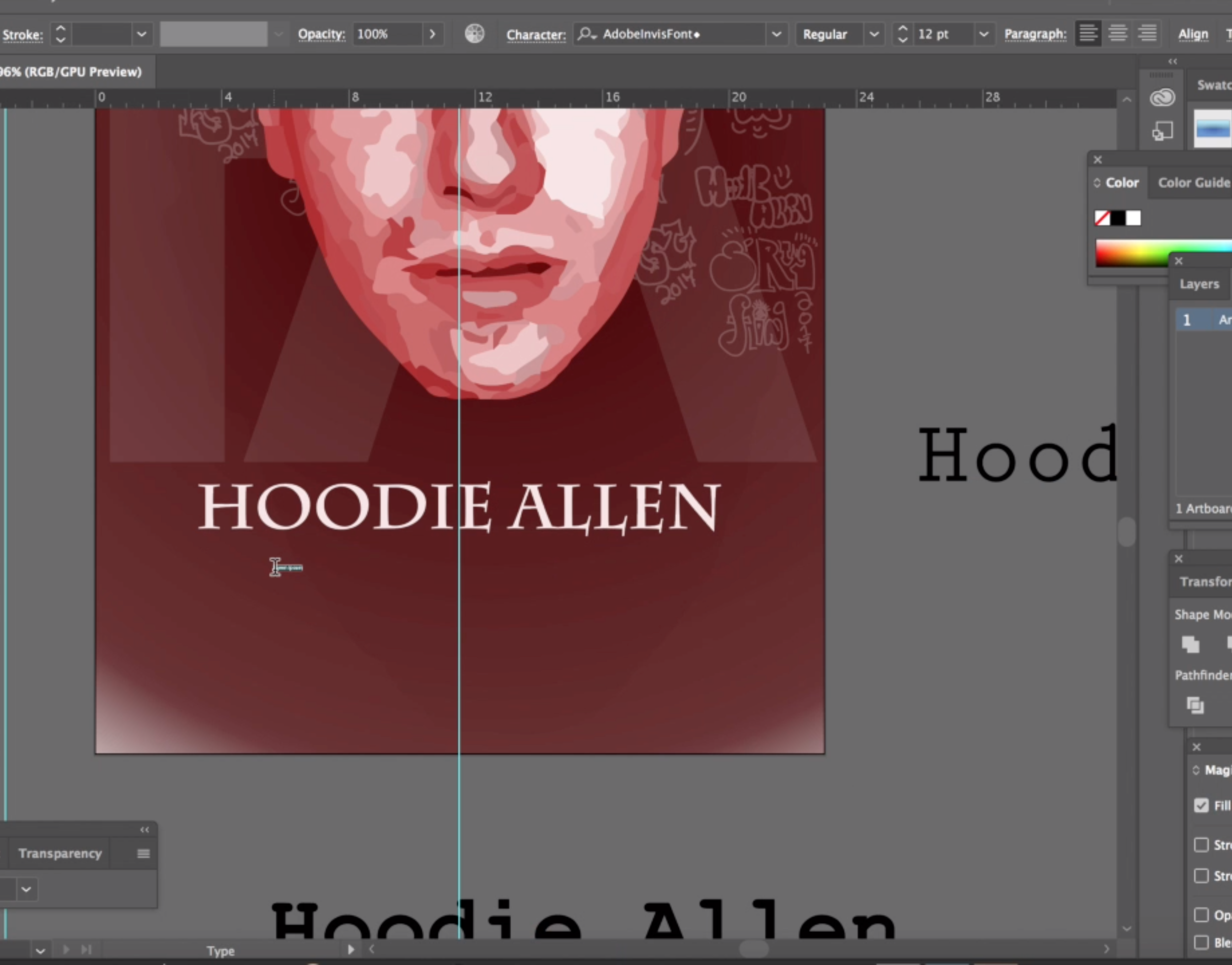Image resolution: width=1232 pixels, height=965 pixels.
Task: Switch to the Transparency tab
Action: click(x=60, y=853)
